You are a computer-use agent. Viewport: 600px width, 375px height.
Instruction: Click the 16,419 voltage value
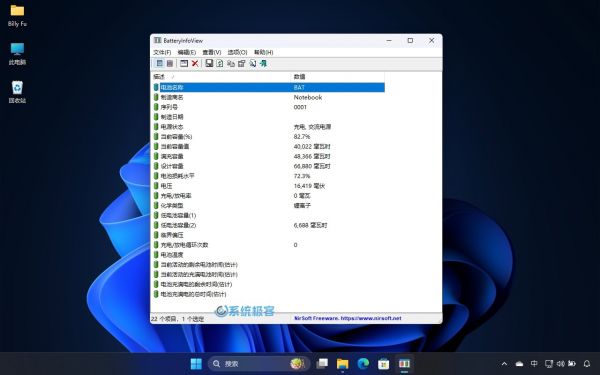click(309, 186)
